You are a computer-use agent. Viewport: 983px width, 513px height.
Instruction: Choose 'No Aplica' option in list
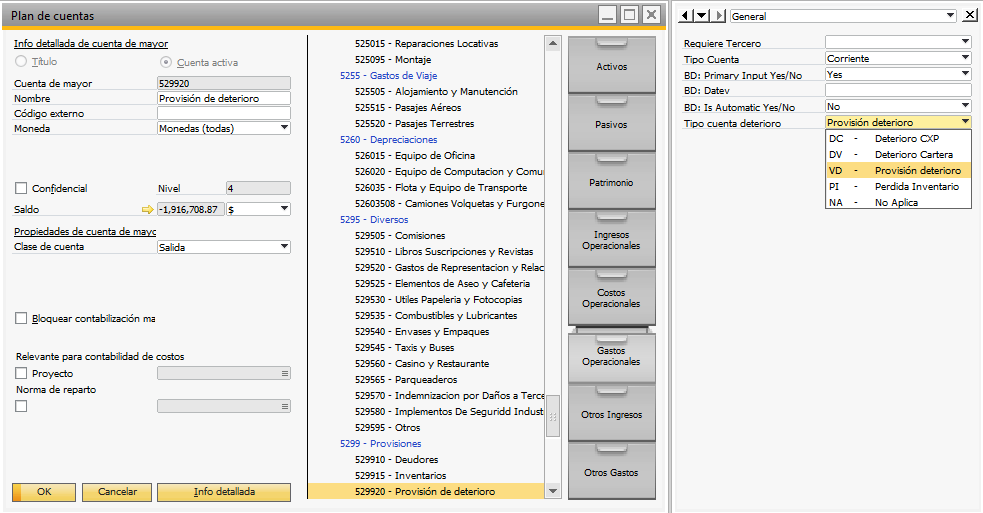pos(895,202)
